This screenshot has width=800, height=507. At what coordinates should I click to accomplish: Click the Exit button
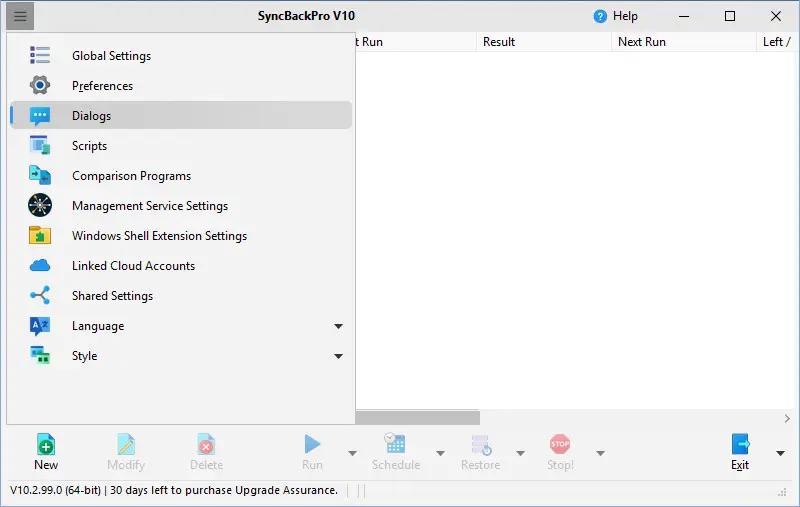click(740, 452)
